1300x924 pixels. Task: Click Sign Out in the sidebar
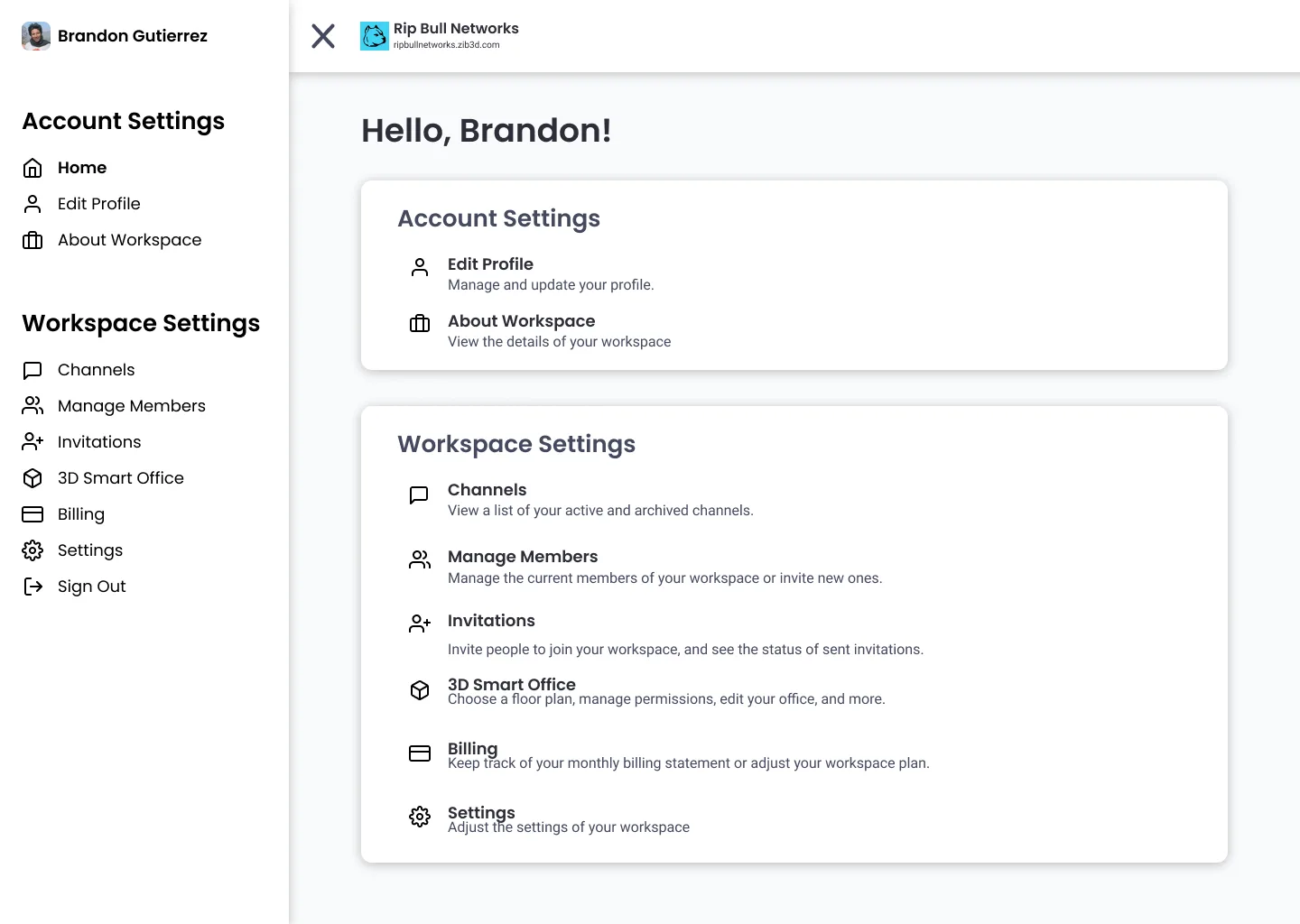coord(91,587)
